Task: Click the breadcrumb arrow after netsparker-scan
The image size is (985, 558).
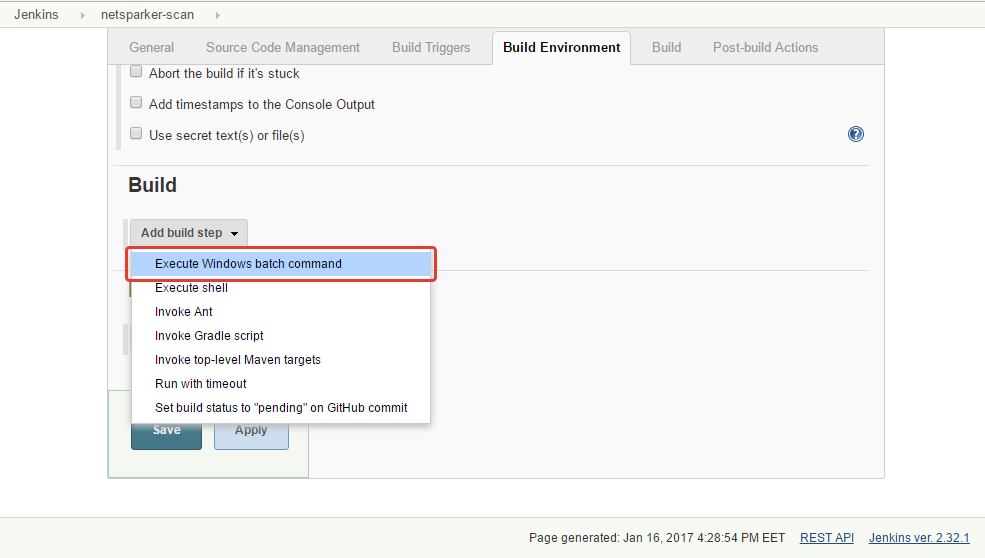Action: [x=218, y=15]
